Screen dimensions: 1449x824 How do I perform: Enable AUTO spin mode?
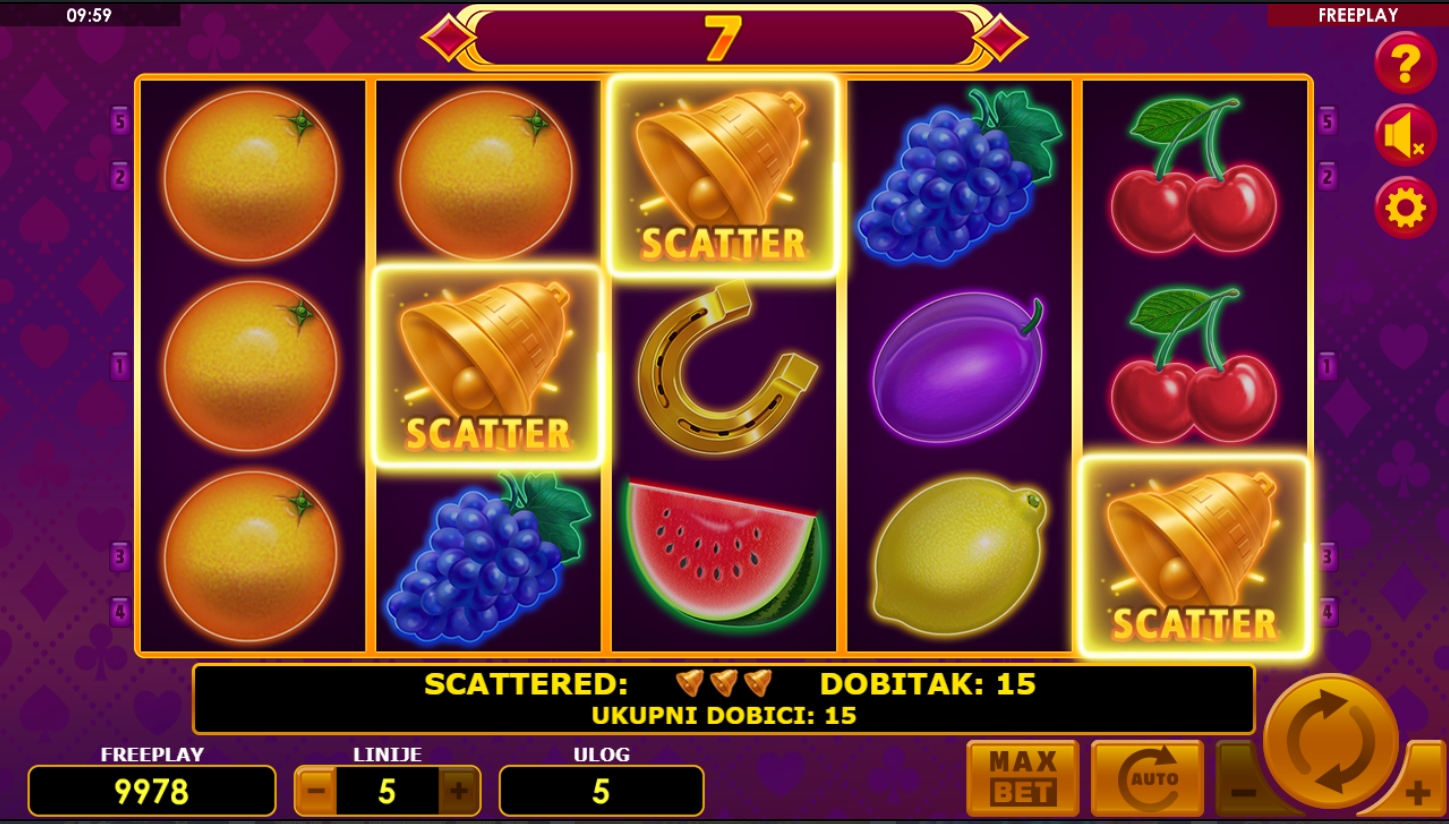tap(1147, 778)
